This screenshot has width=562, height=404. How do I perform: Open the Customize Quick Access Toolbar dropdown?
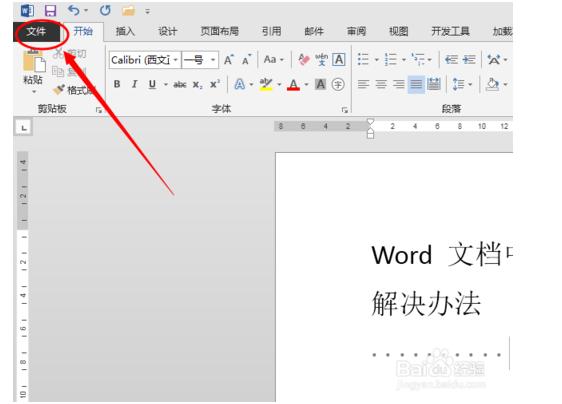pos(147,11)
